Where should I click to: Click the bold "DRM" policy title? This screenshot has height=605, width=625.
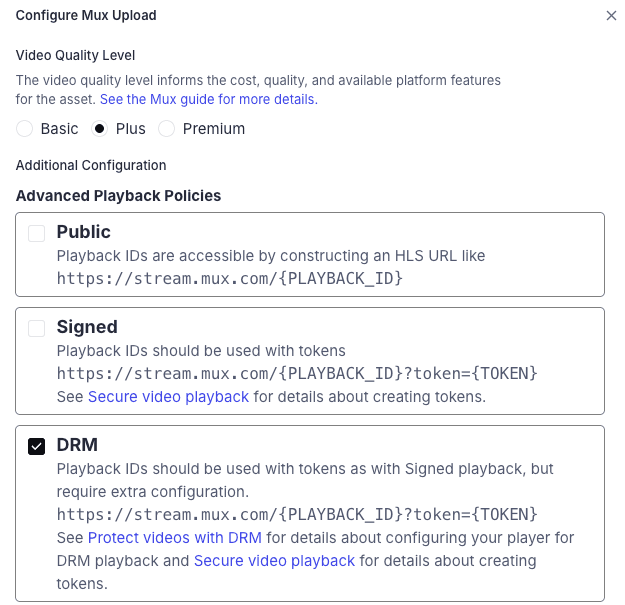click(x=78, y=445)
